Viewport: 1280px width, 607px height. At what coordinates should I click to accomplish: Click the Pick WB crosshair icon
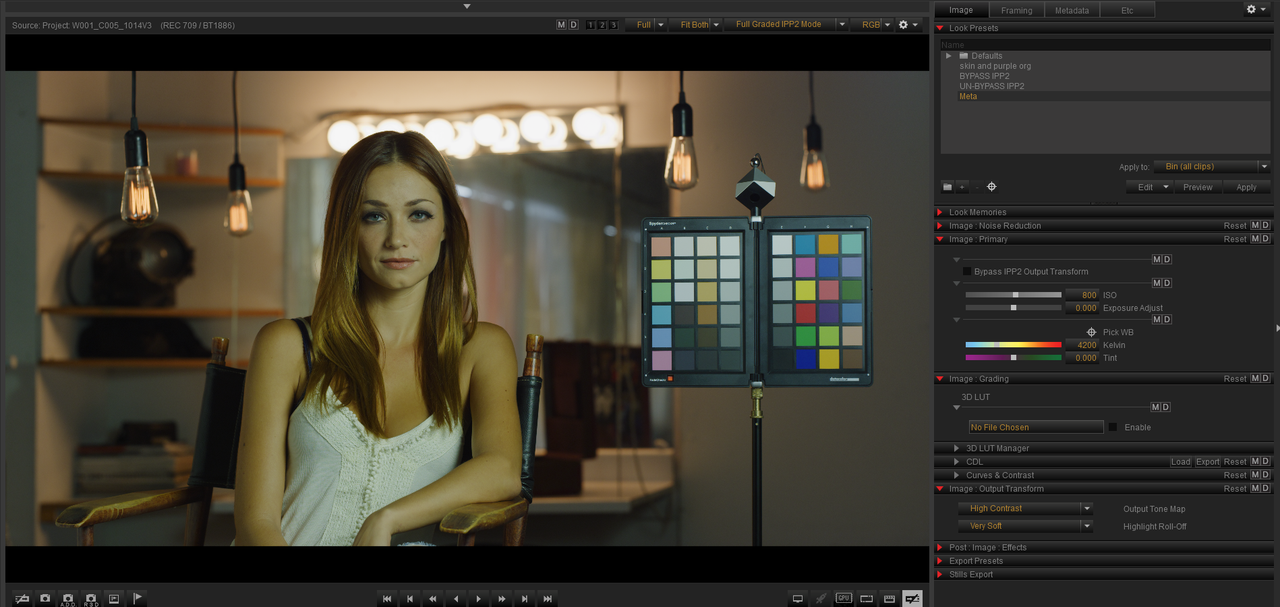coord(1092,332)
